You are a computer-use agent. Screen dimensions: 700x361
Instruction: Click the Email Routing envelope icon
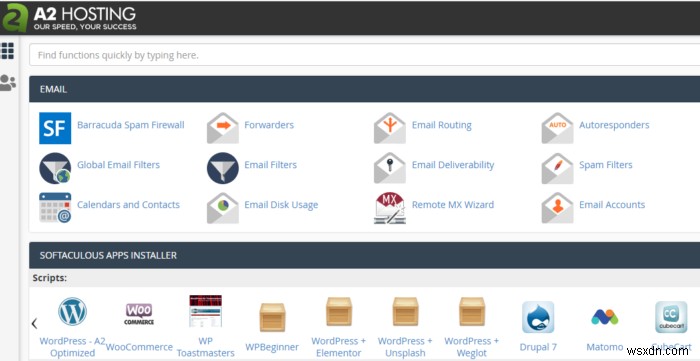(390, 128)
